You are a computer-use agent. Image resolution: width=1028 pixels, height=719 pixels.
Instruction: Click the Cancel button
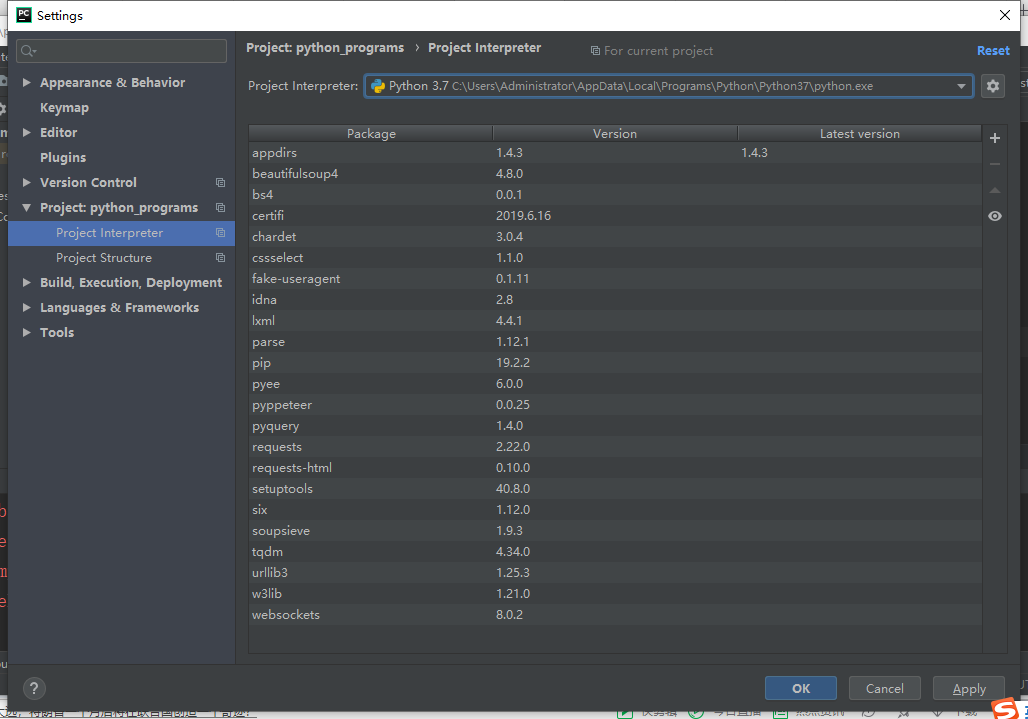point(884,688)
